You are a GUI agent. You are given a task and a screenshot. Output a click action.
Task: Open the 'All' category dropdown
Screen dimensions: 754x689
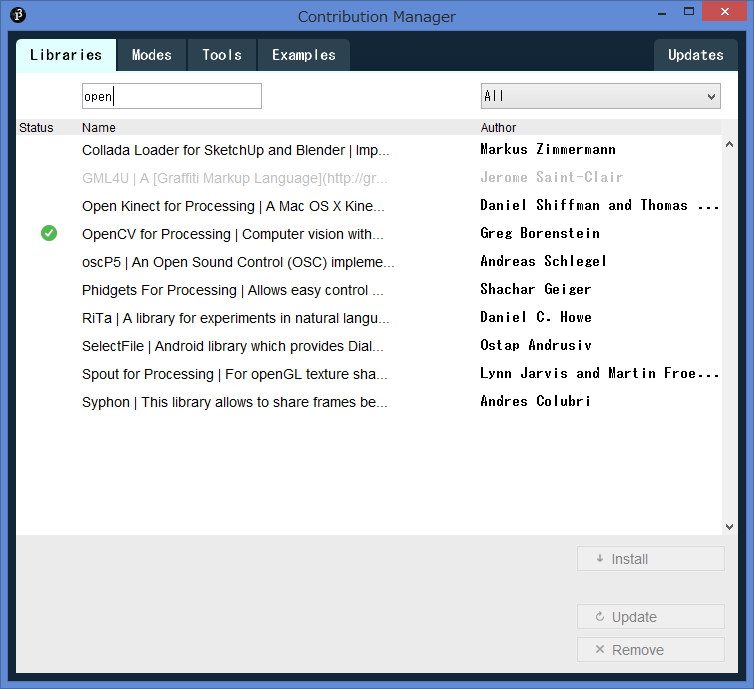coord(601,96)
